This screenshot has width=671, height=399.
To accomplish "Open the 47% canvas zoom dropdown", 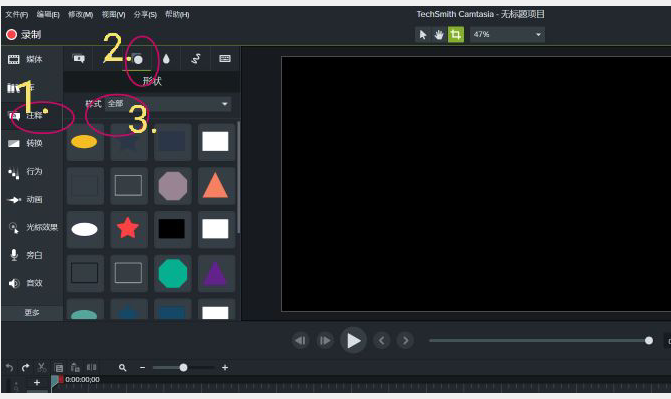I will 507,34.
